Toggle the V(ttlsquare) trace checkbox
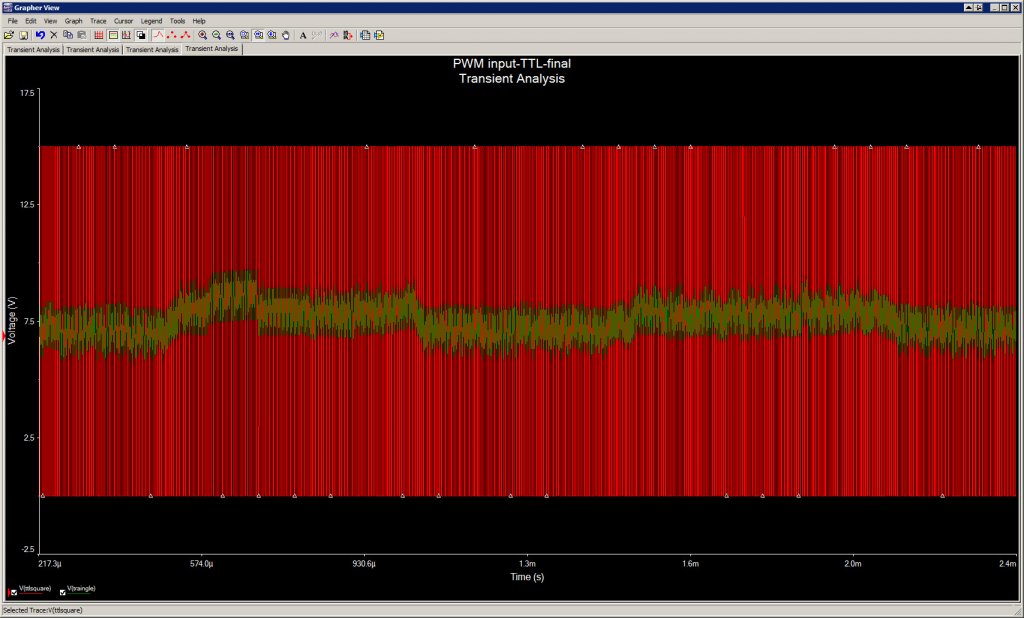This screenshot has height=618, width=1024. tap(14, 593)
